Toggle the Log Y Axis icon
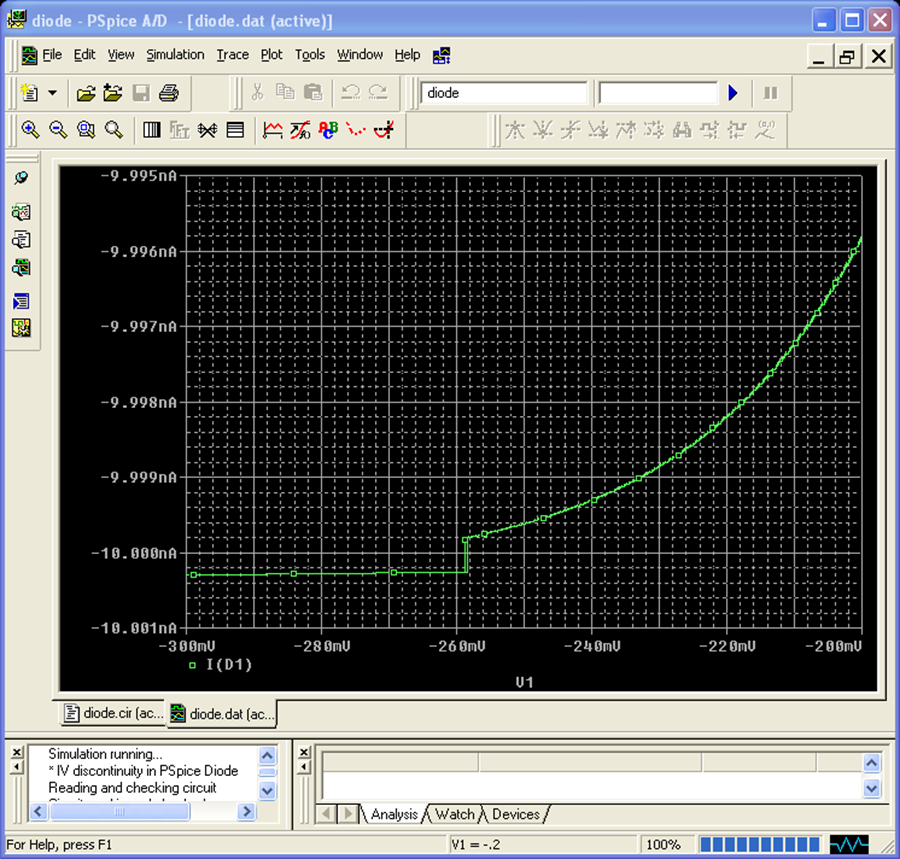The image size is (900, 859). click(x=235, y=130)
